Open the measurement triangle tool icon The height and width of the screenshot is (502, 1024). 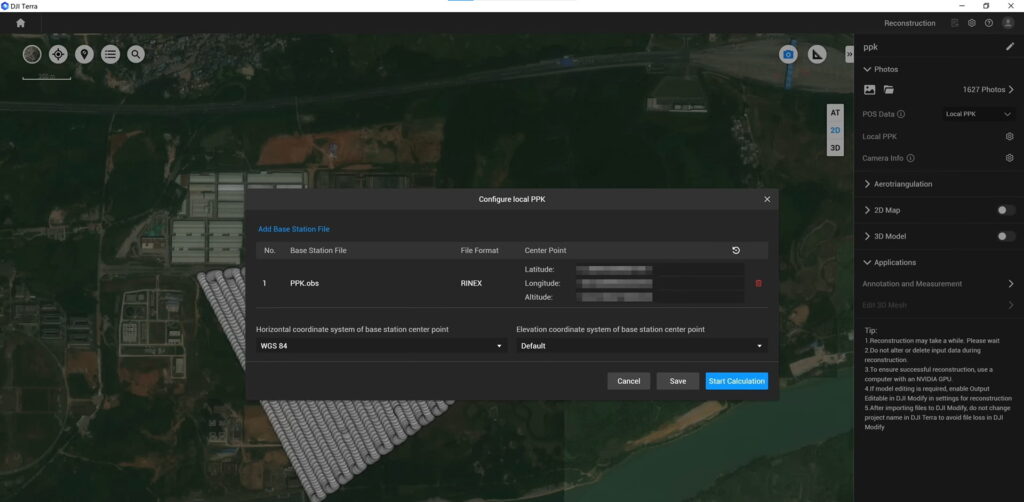click(817, 55)
